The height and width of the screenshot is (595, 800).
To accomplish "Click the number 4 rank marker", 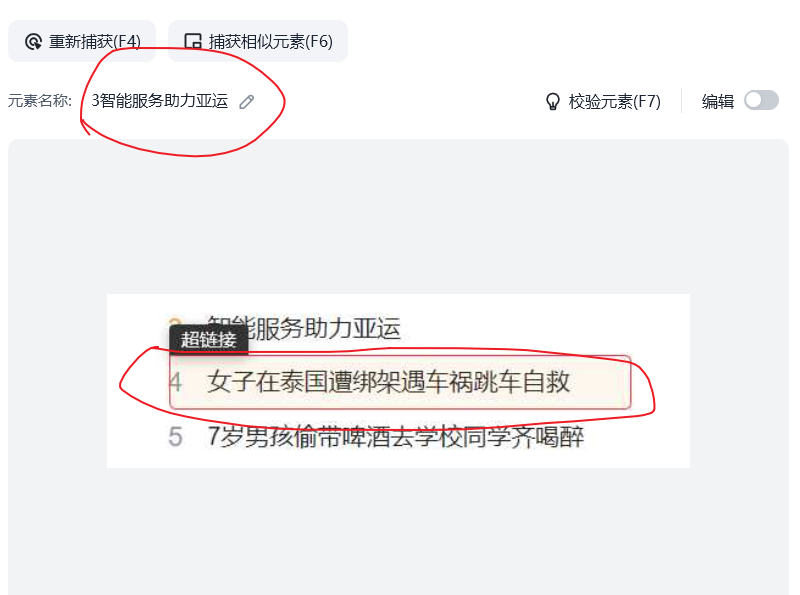I will tap(176, 382).
